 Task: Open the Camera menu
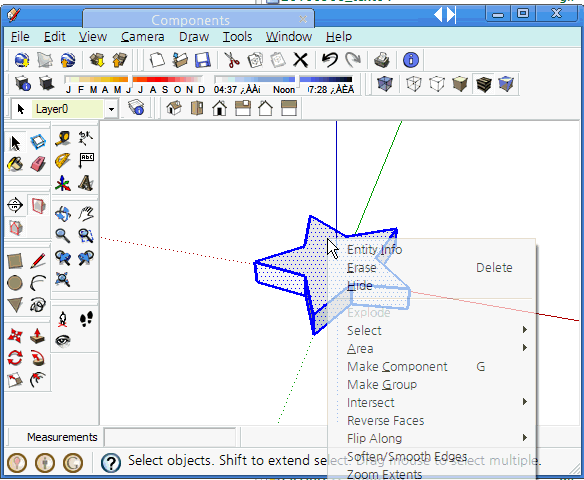[142, 37]
